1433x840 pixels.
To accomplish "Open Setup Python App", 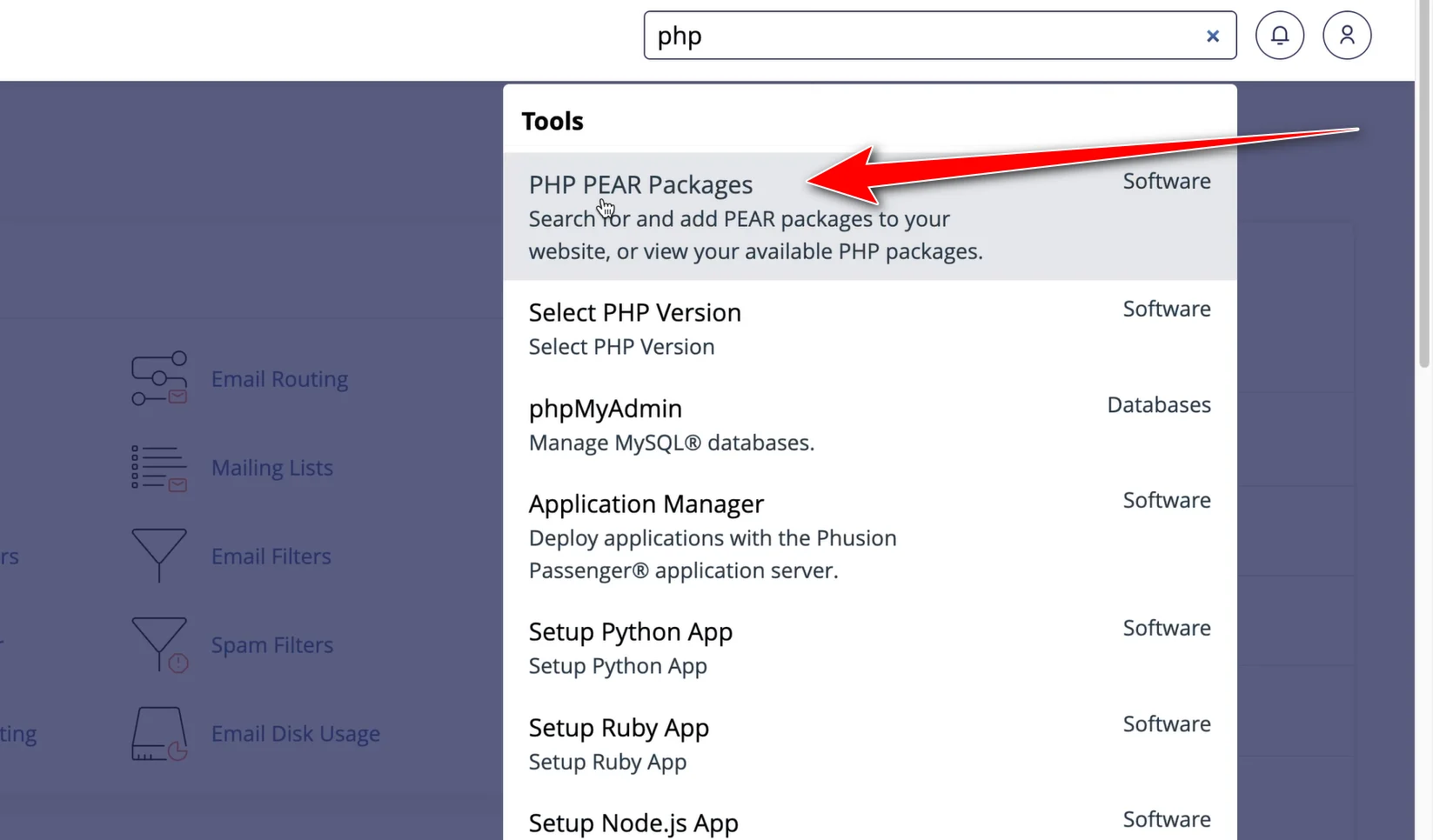I will coord(630,631).
